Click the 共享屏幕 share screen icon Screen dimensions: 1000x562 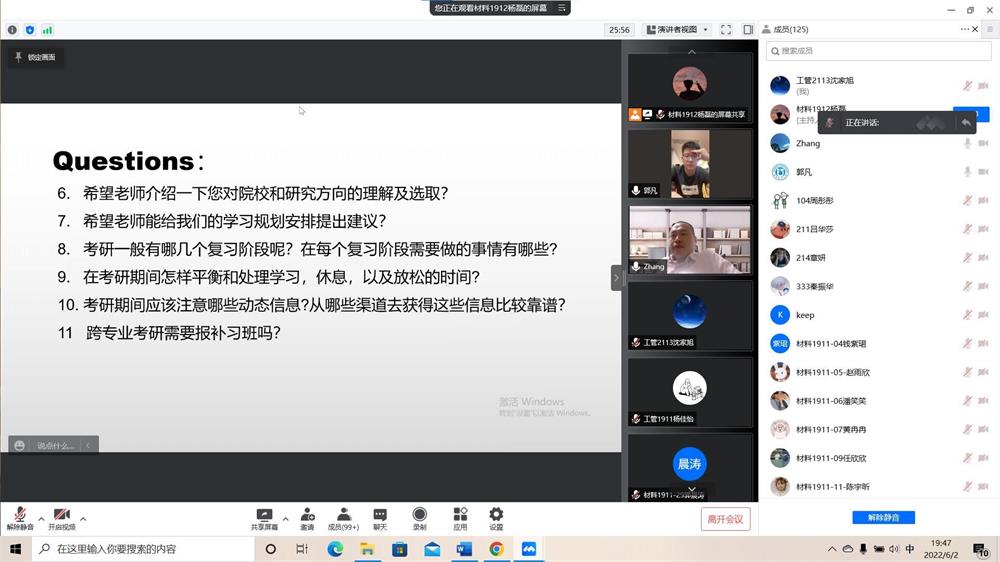click(264, 517)
